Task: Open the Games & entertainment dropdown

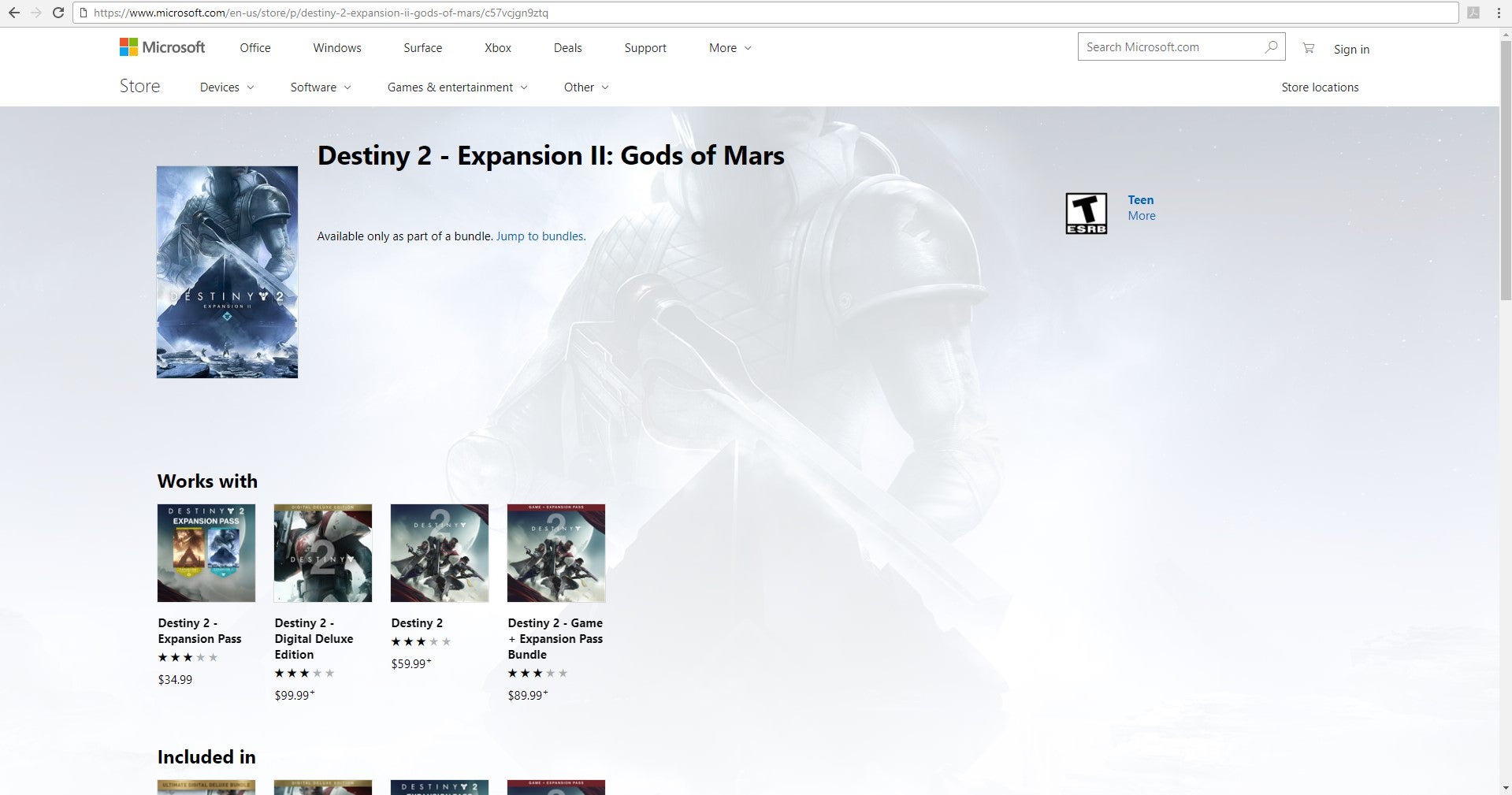Action: [457, 87]
